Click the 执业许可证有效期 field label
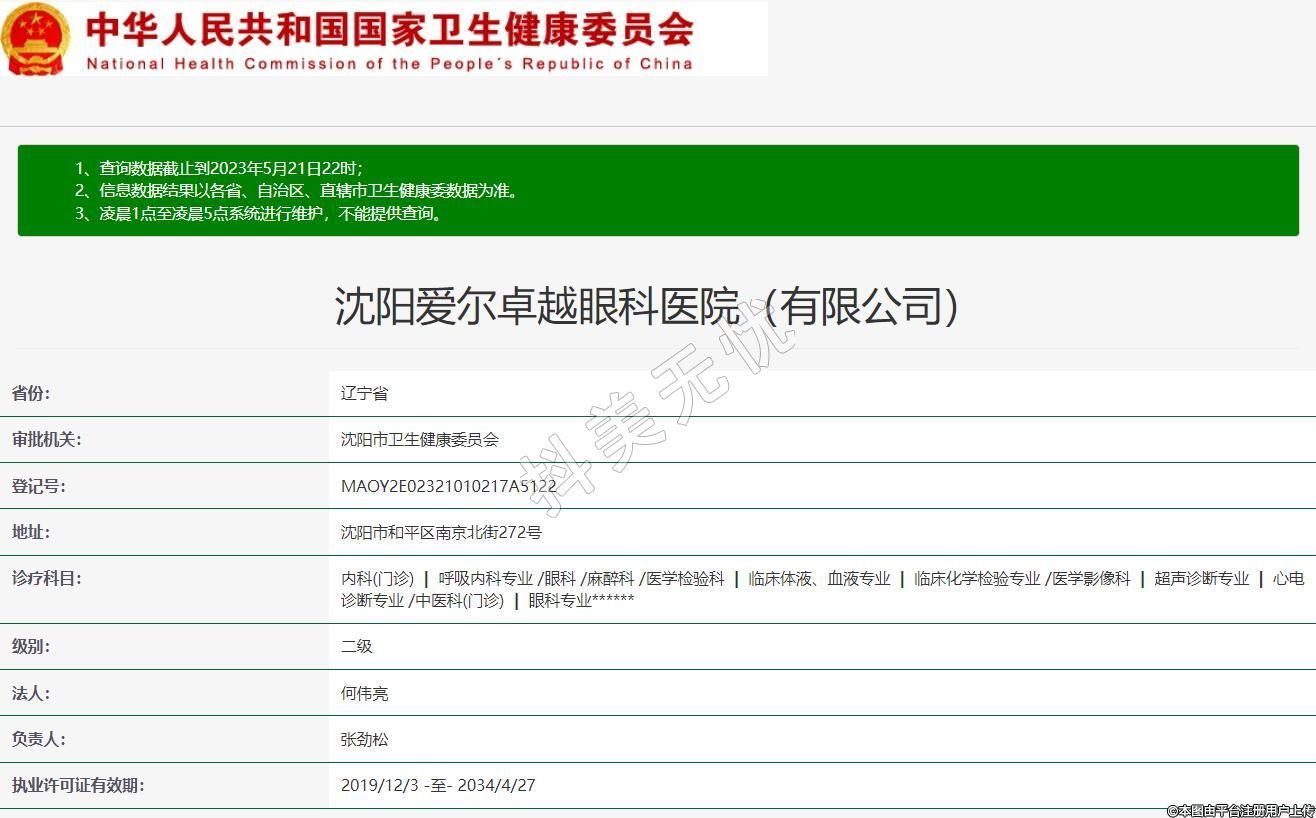Viewport: 1316px width, 818px height. (78, 785)
